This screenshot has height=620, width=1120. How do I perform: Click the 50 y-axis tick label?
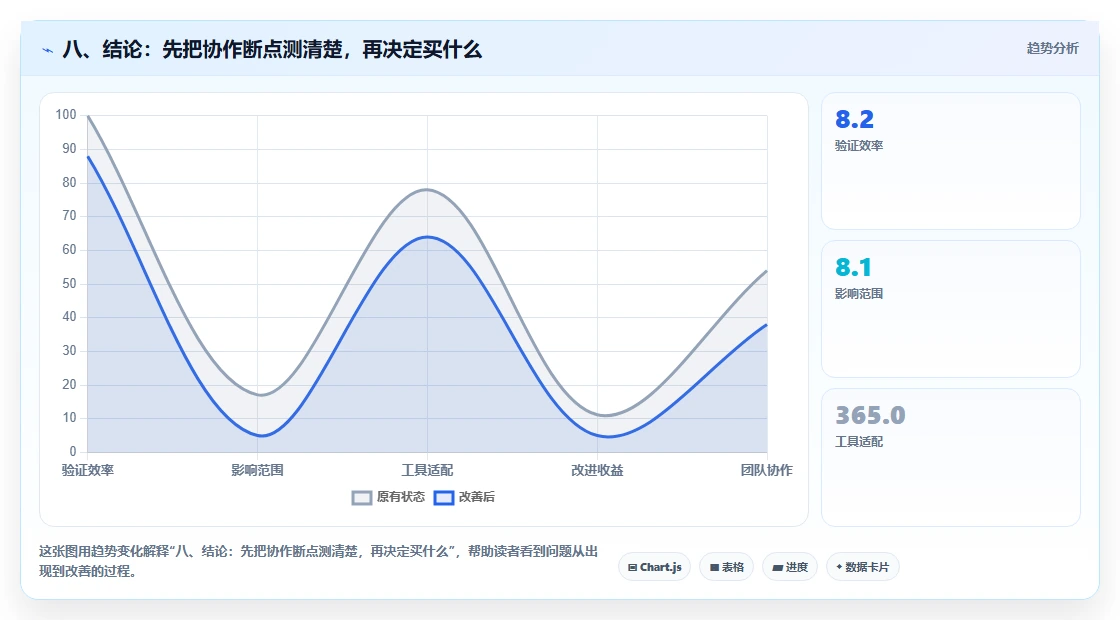tap(69, 284)
